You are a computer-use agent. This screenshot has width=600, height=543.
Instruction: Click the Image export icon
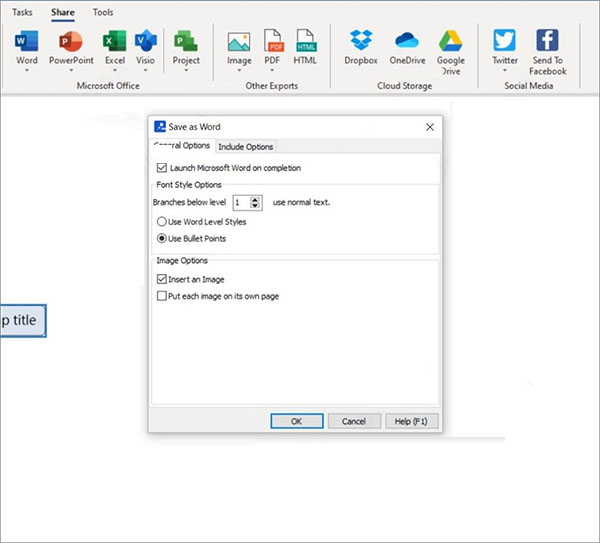tap(239, 42)
